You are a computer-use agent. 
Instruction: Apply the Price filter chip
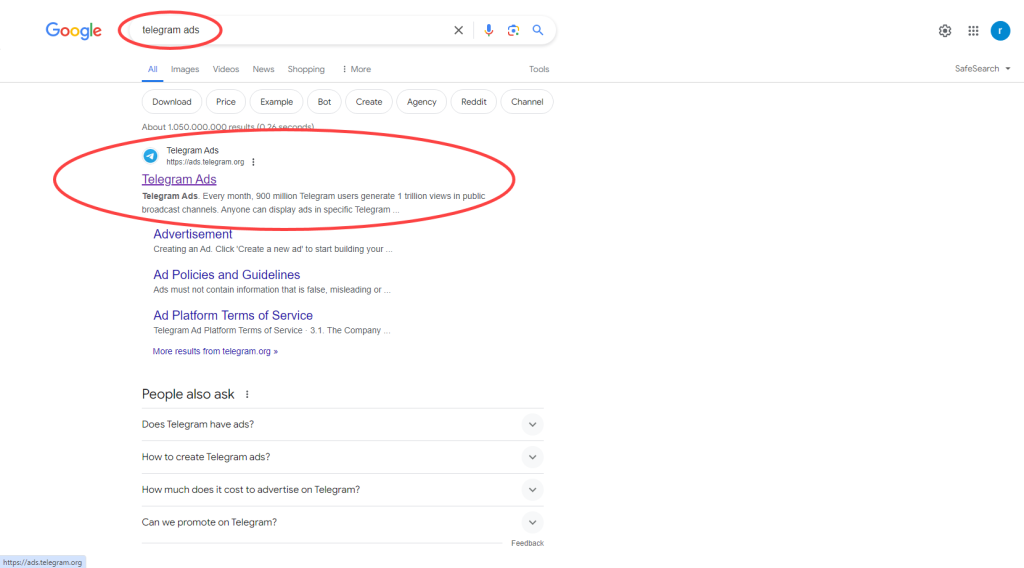pos(226,102)
